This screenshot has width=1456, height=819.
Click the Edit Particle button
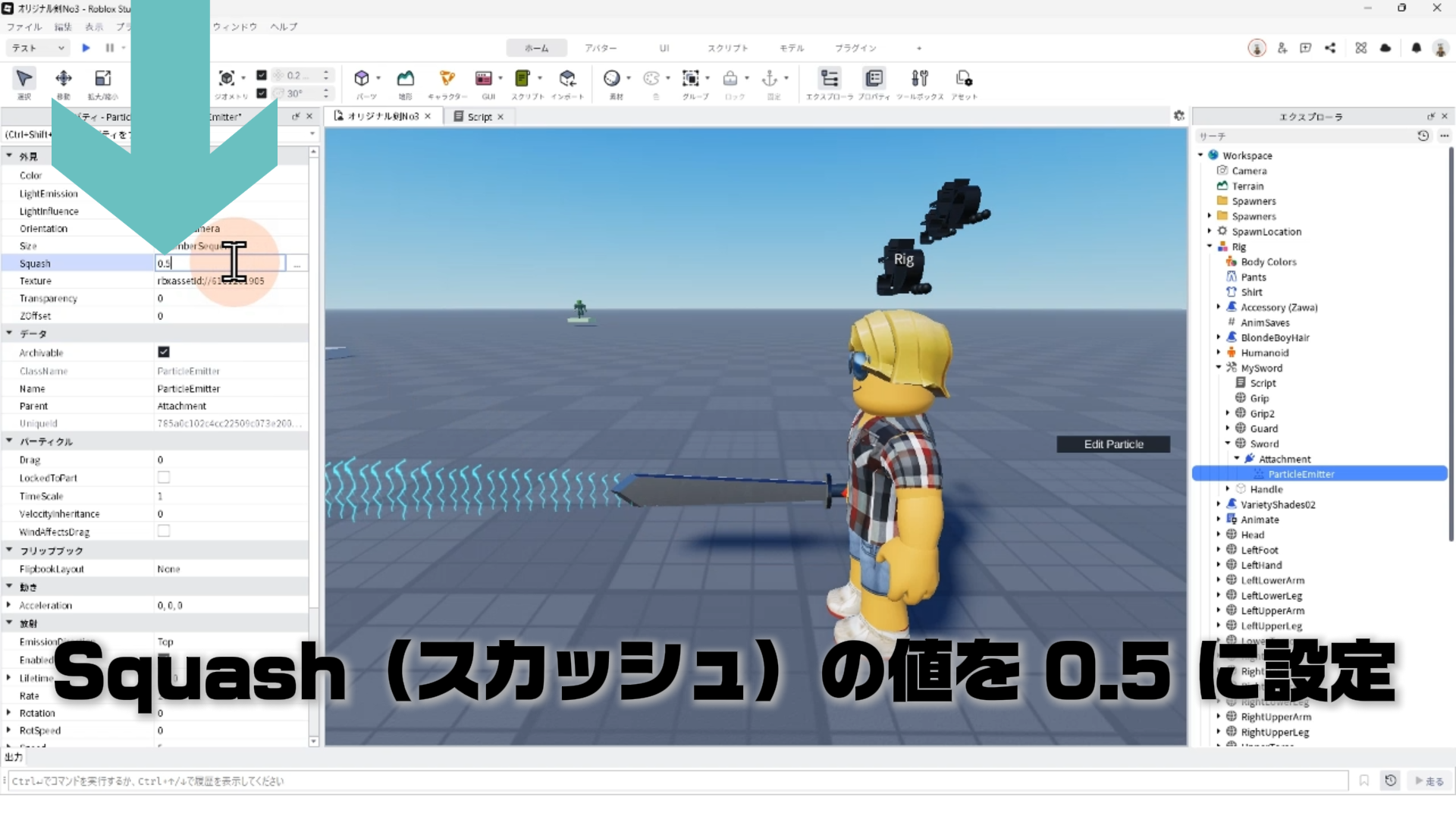pos(1112,444)
